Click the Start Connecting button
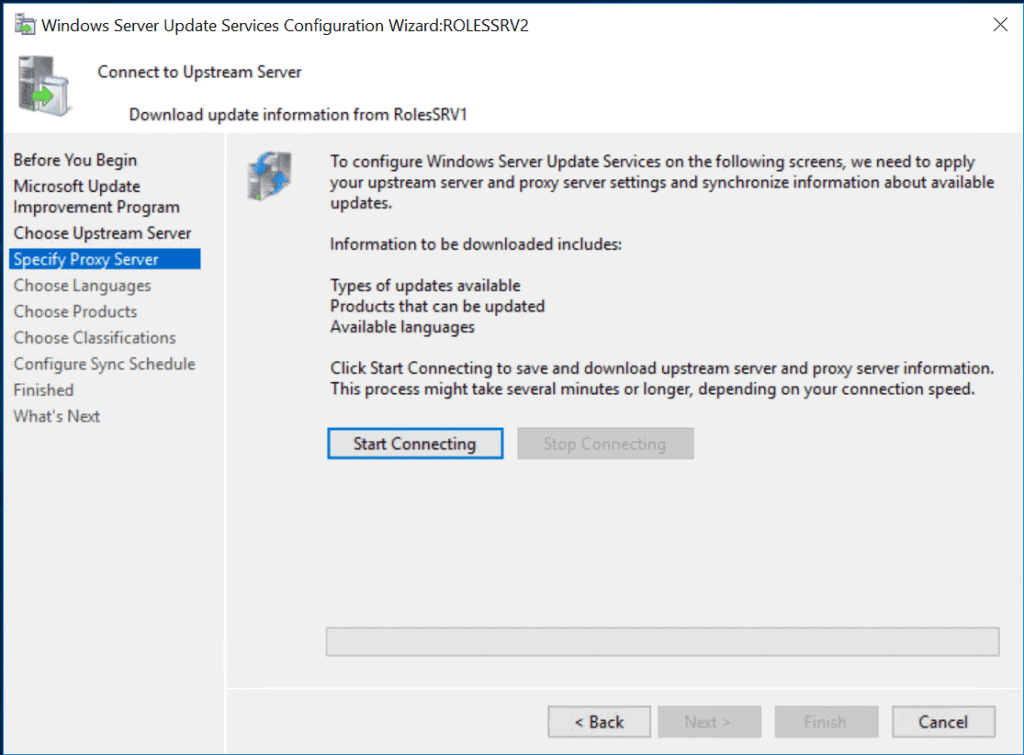This screenshot has height=755, width=1024. (415, 443)
